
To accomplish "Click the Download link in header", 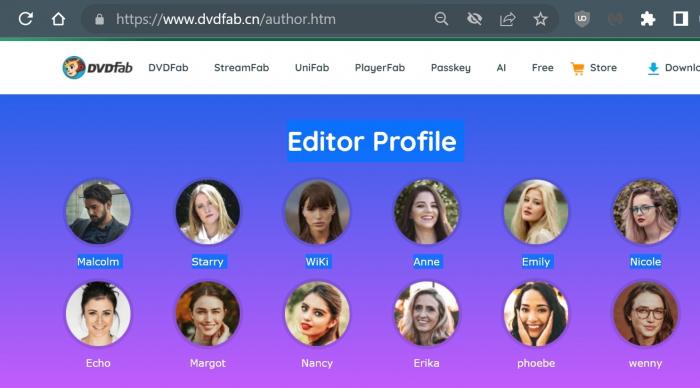I will [x=673, y=68].
